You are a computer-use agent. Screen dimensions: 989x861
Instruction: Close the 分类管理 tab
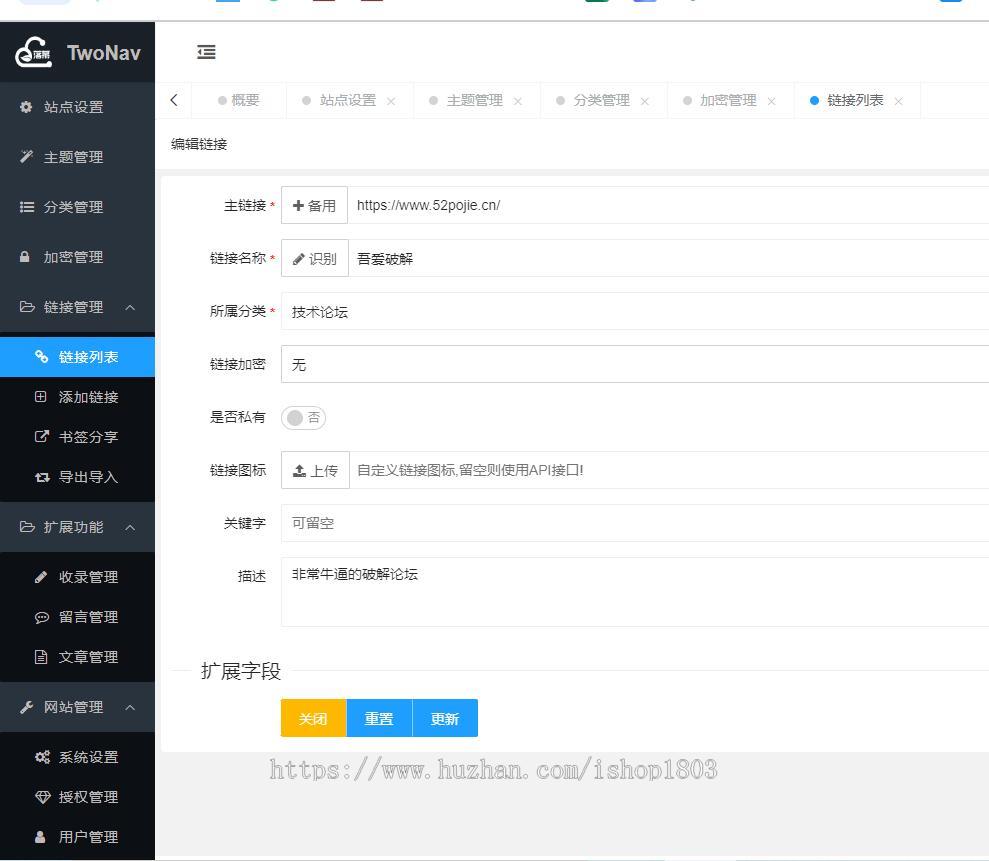pos(645,102)
